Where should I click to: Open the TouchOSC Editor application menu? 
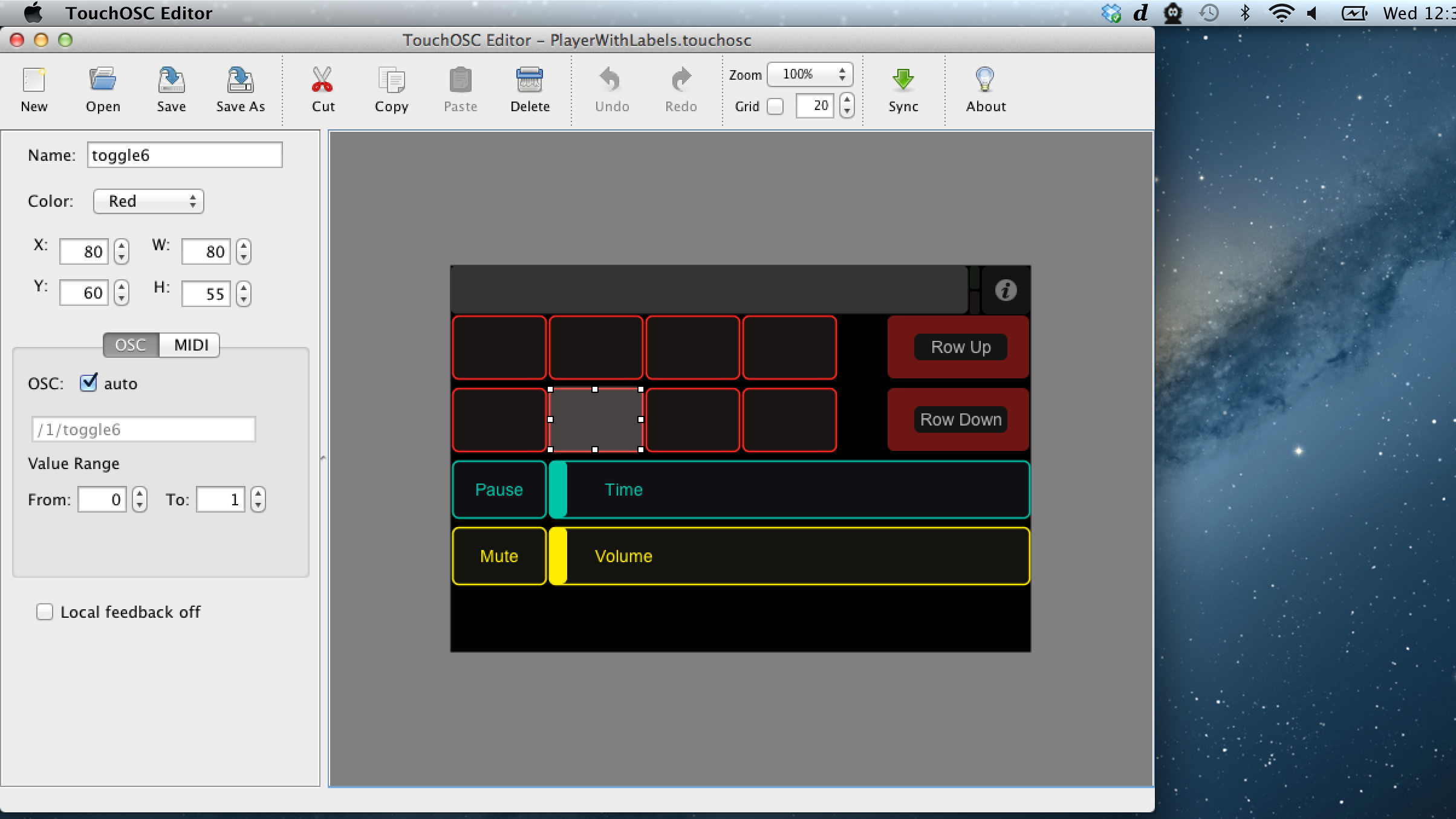pos(138,13)
